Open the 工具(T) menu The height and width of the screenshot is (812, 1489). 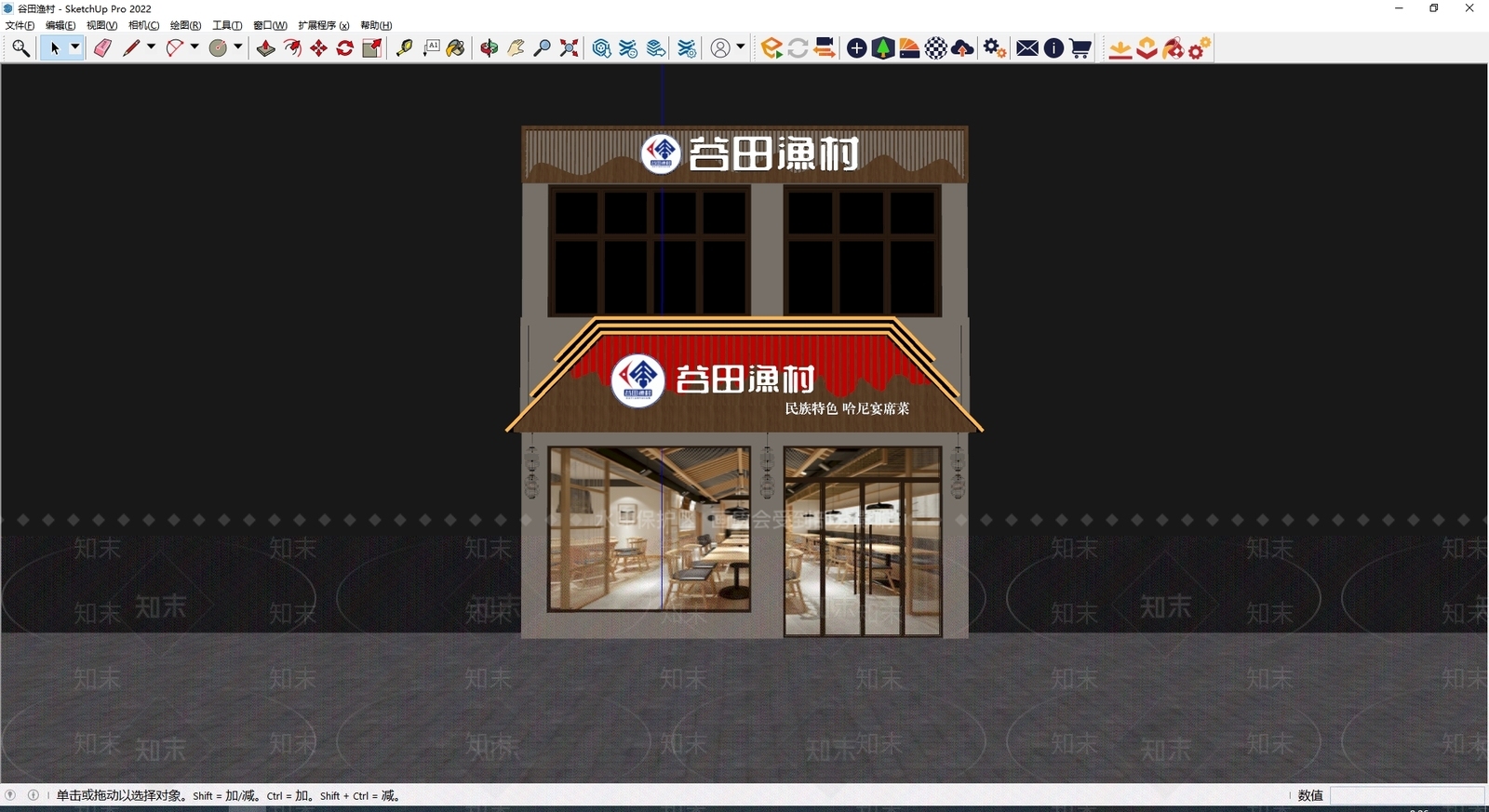point(227,25)
